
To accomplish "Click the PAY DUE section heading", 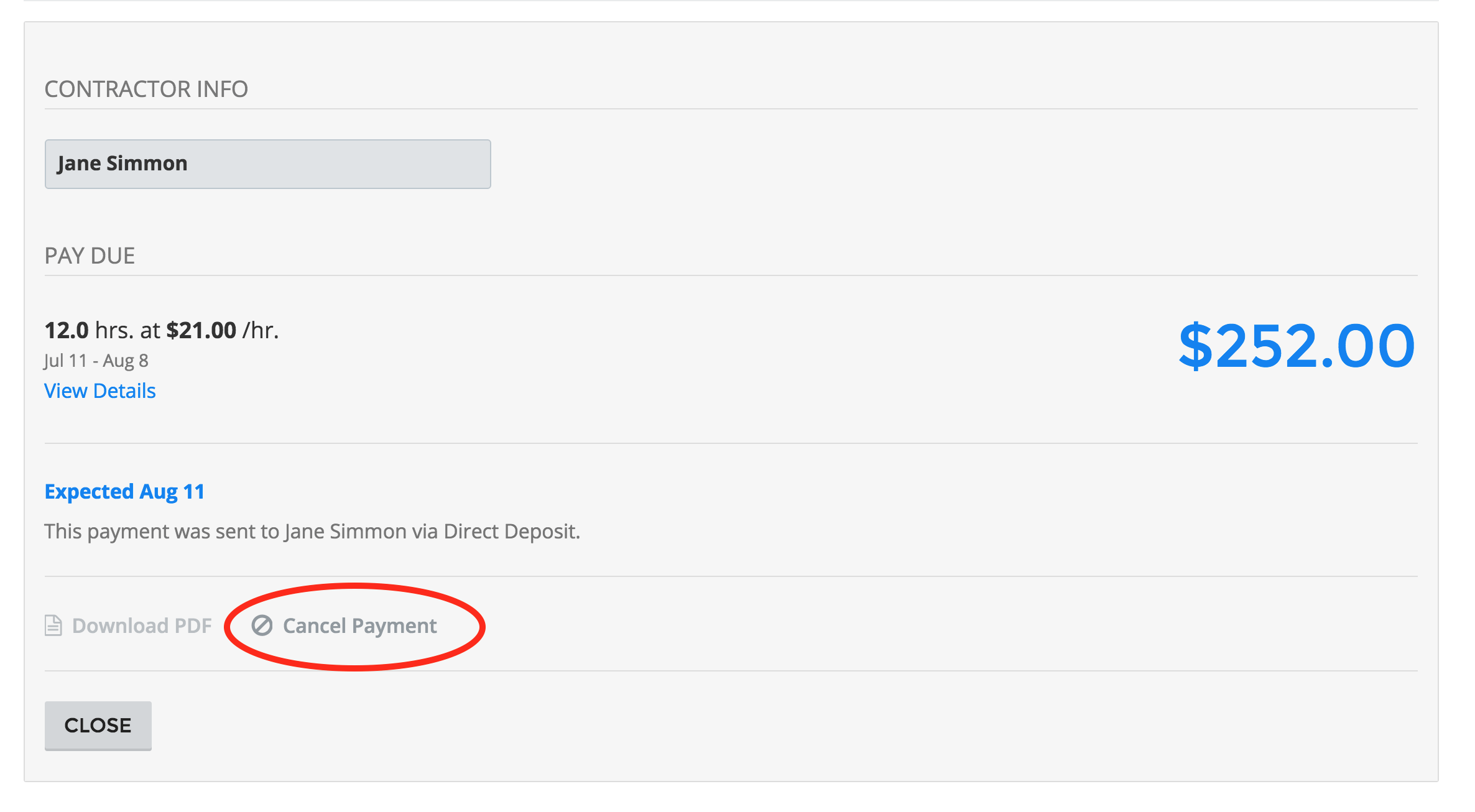I will point(90,256).
